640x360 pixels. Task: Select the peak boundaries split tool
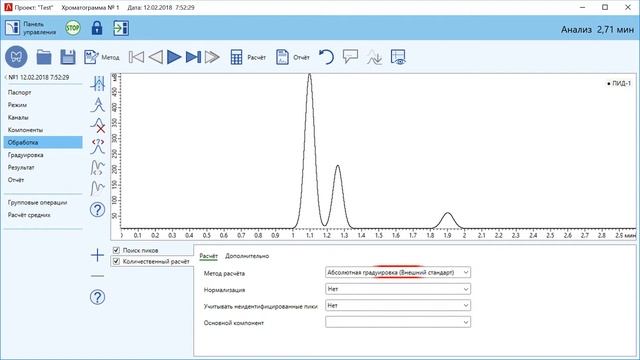(98, 84)
